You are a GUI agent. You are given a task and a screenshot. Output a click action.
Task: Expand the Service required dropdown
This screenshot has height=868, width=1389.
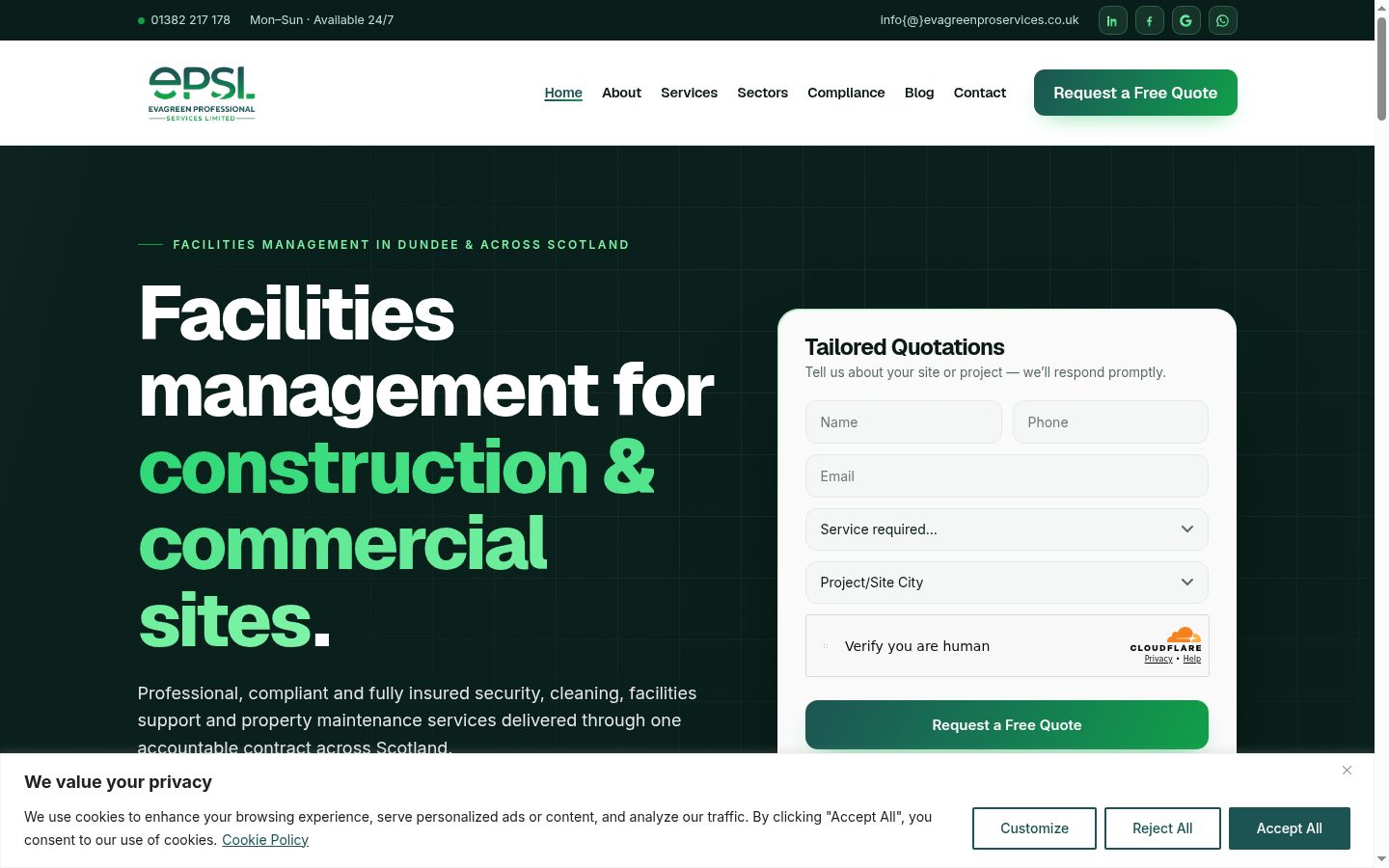pos(1006,529)
